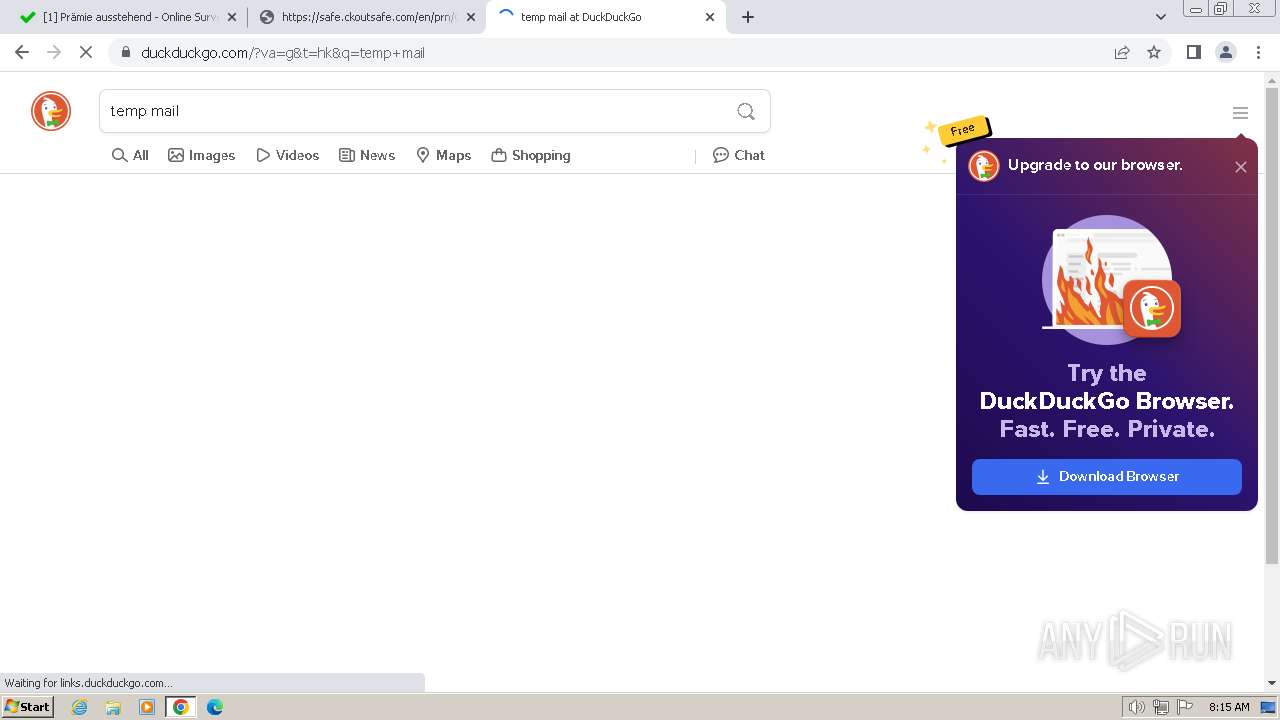Switch to News tab
Viewport: 1280px width, 720px height.
pyautogui.click(x=367, y=155)
